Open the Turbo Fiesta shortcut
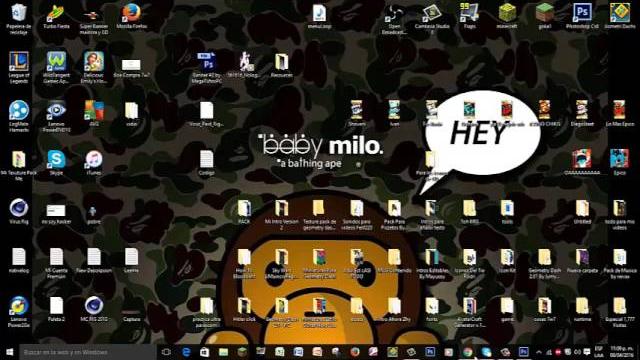This screenshot has width=640, height=360. click(56, 16)
